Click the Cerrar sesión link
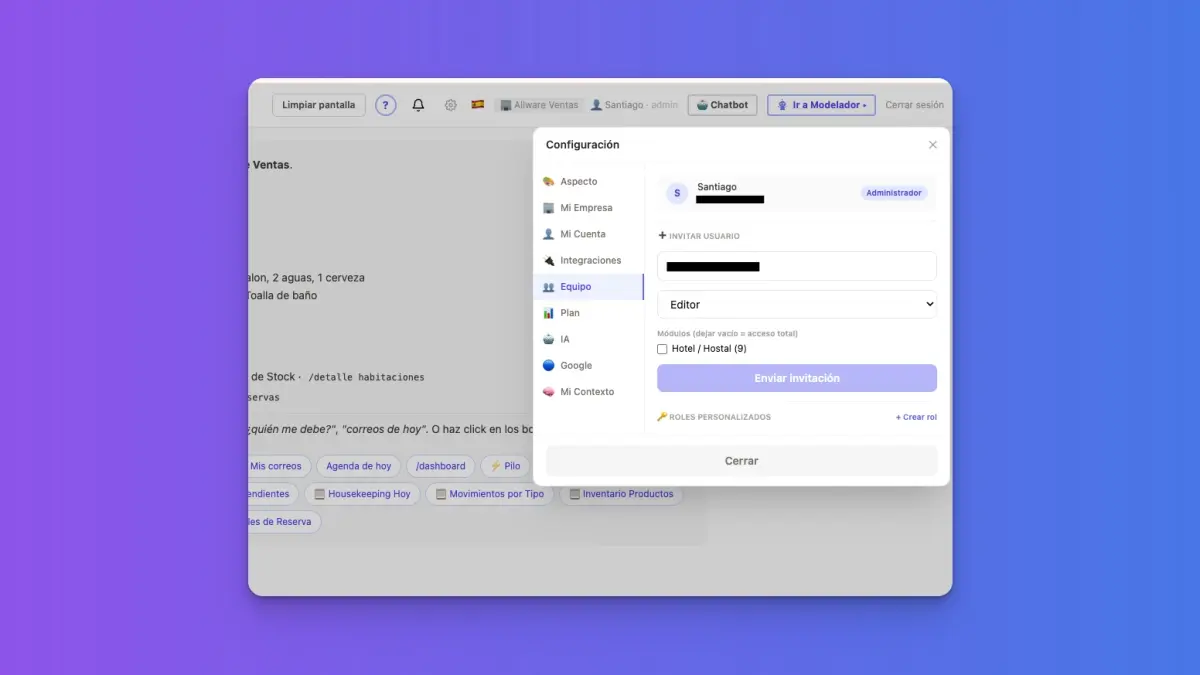Viewport: 1200px width, 675px height. [x=914, y=105]
